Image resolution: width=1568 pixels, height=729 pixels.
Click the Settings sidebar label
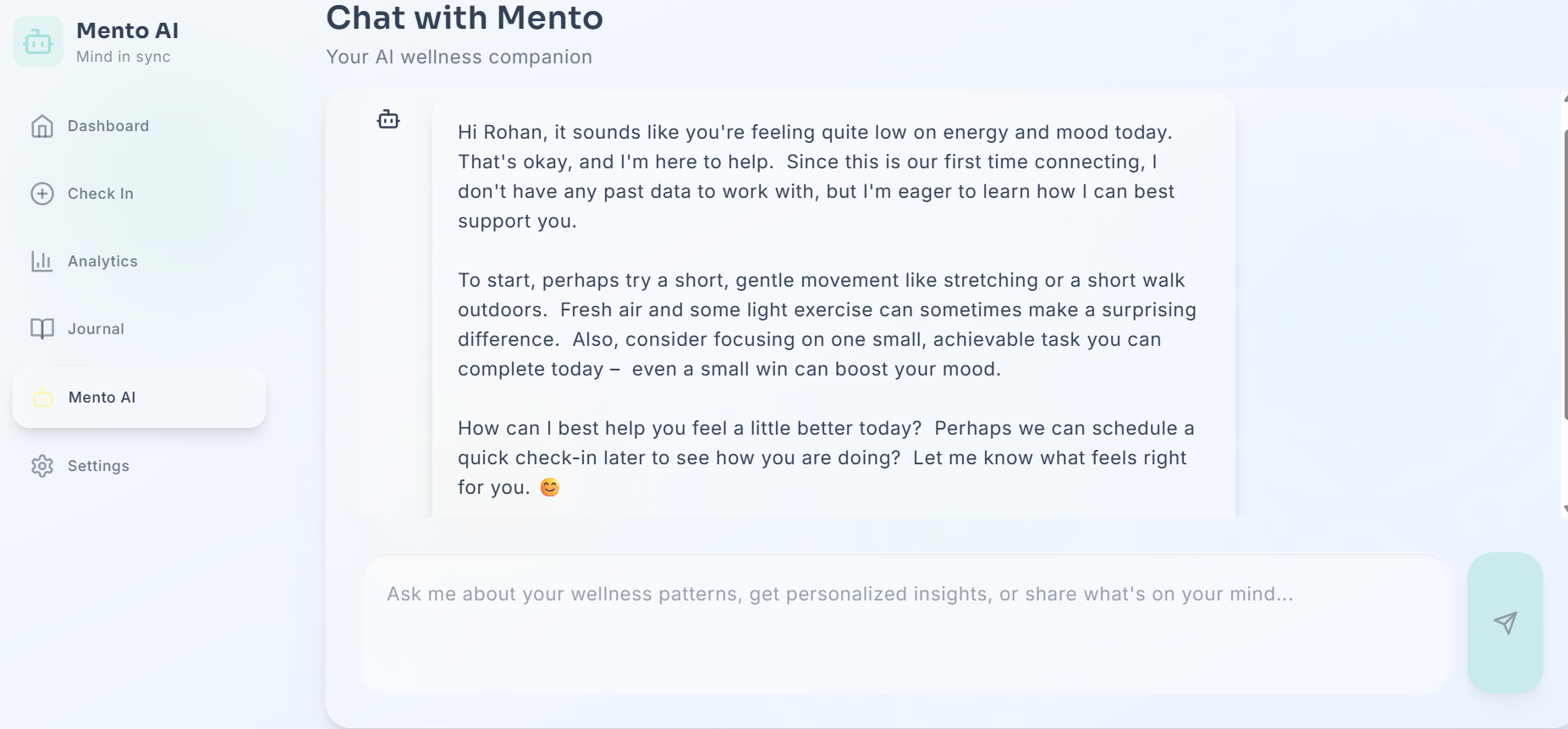(x=98, y=466)
